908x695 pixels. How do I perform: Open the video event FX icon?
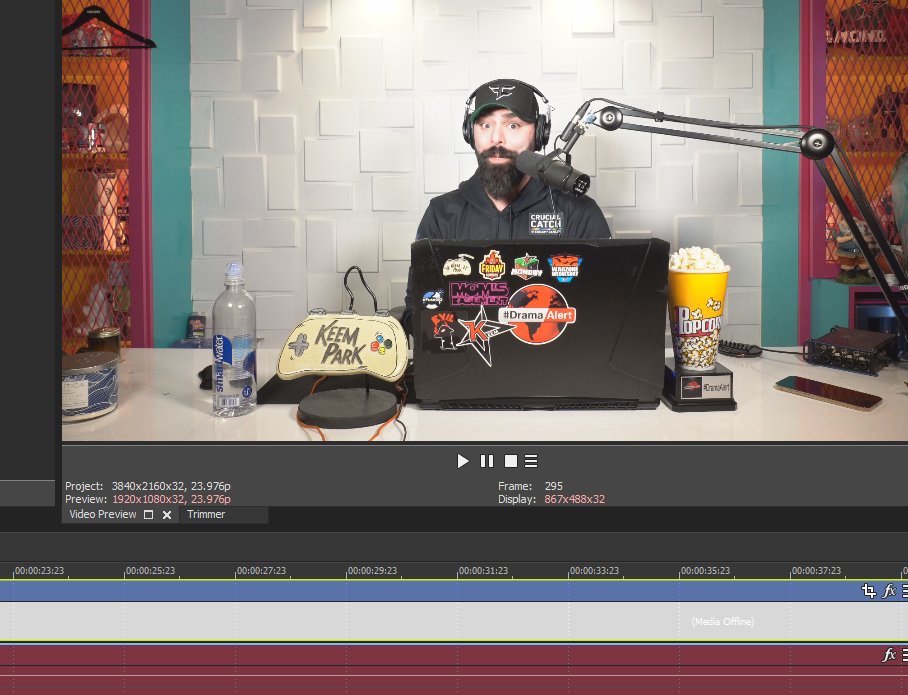point(889,591)
